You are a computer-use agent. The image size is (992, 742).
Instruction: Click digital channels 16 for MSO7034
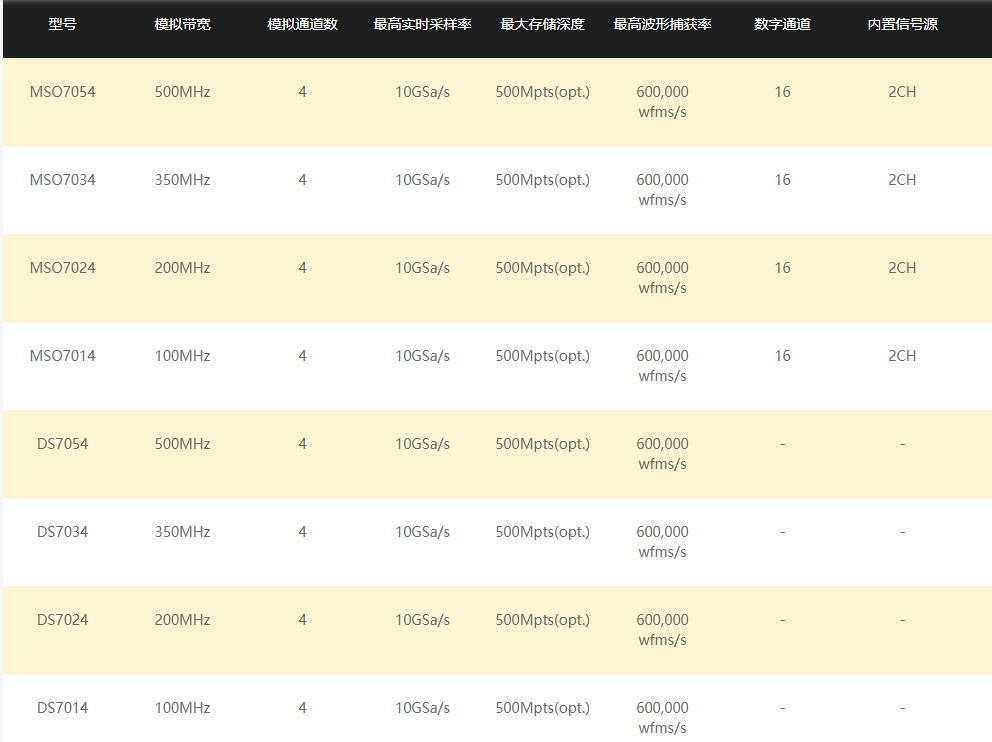pyautogui.click(x=783, y=180)
